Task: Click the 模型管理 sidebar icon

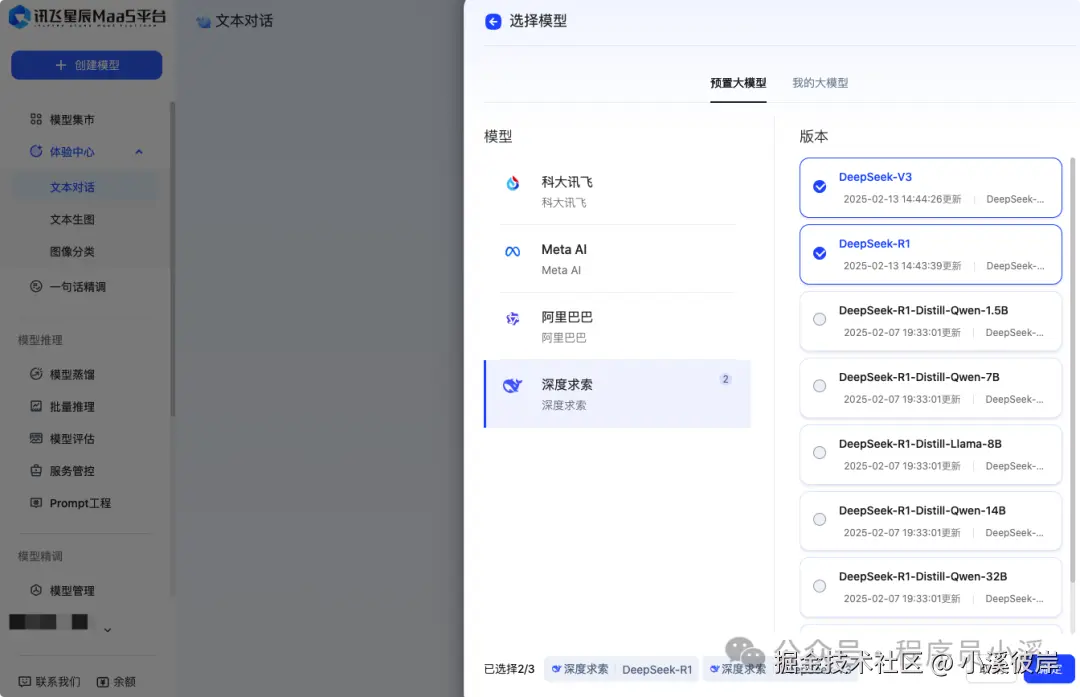Action: pos(36,590)
